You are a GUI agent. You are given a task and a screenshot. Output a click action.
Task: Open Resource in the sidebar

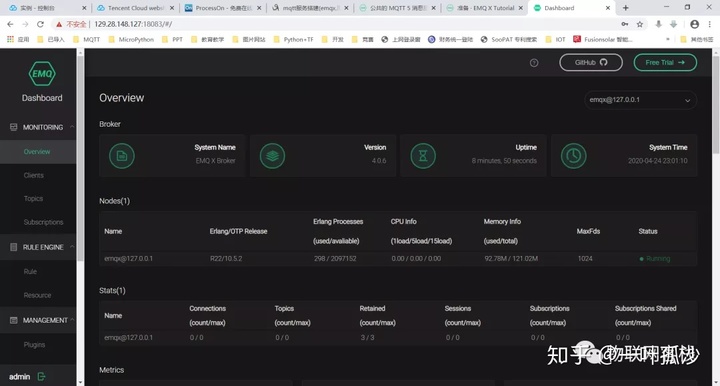click(x=38, y=295)
